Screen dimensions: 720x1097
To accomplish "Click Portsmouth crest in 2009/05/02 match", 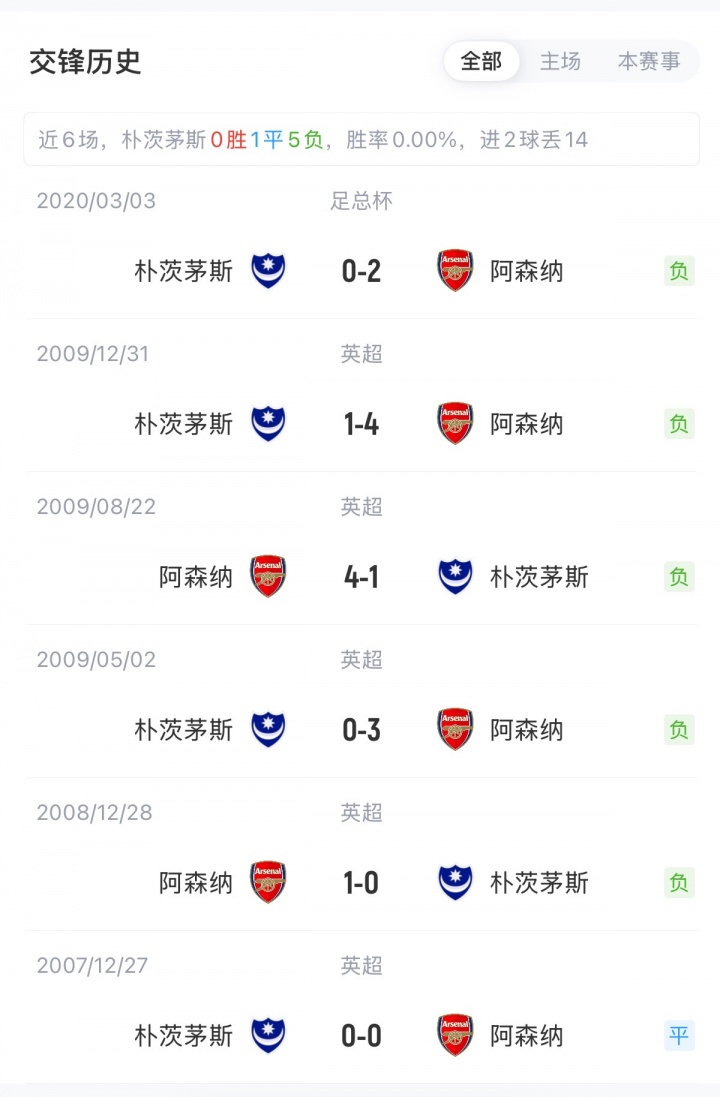I will pyautogui.click(x=268, y=730).
